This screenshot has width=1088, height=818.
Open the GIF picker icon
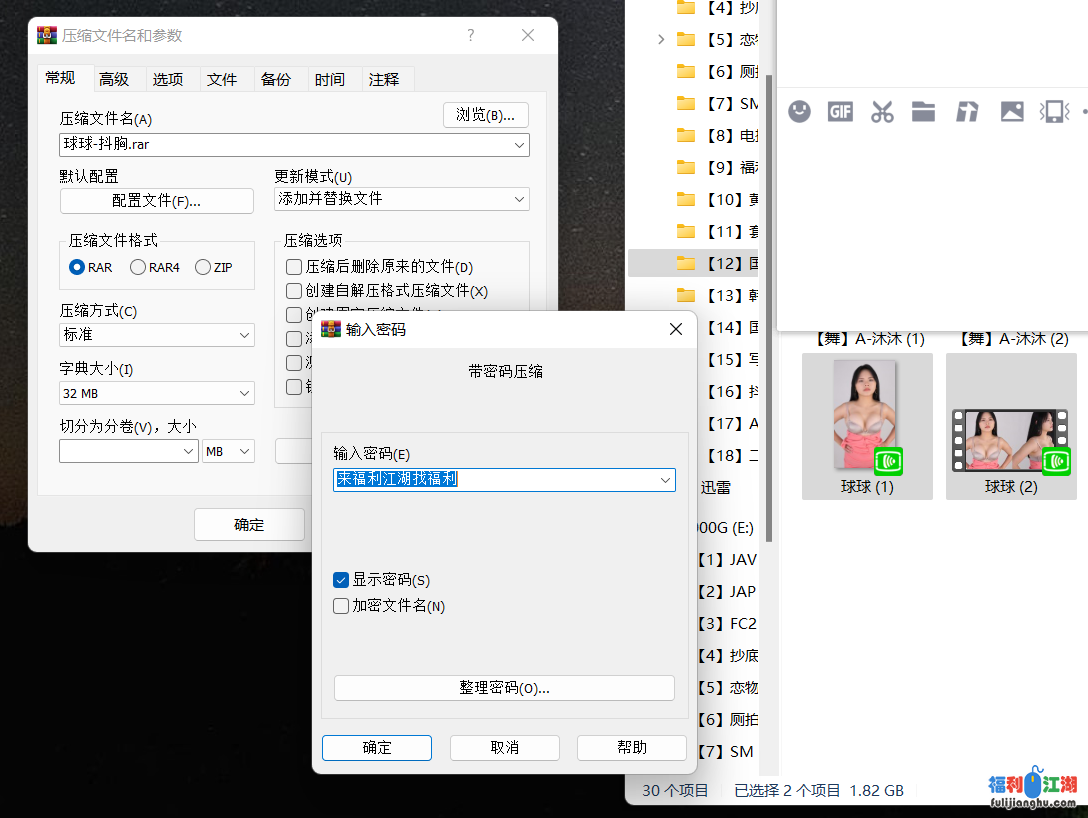click(841, 111)
